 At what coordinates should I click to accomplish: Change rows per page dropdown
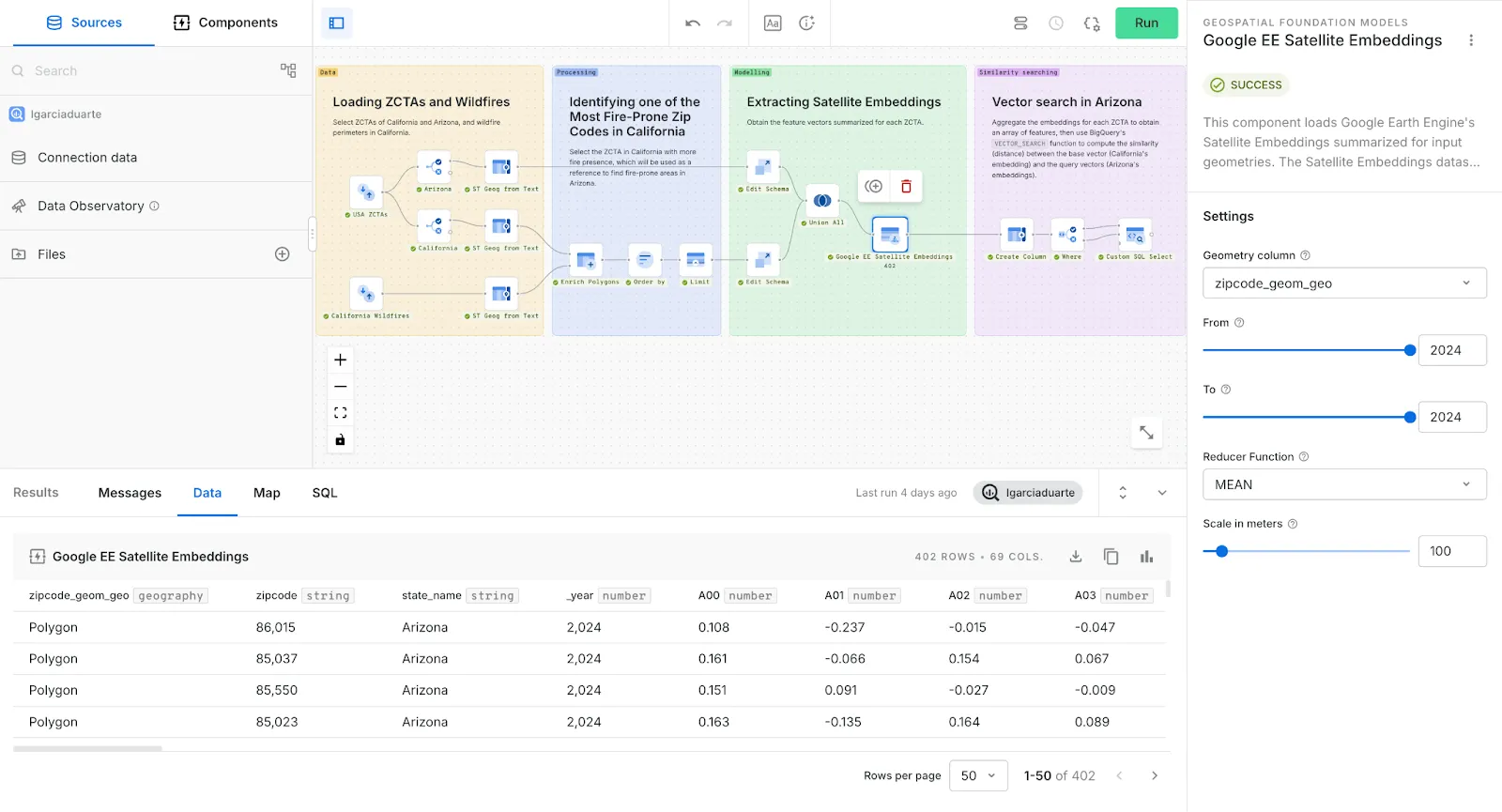[978, 775]
